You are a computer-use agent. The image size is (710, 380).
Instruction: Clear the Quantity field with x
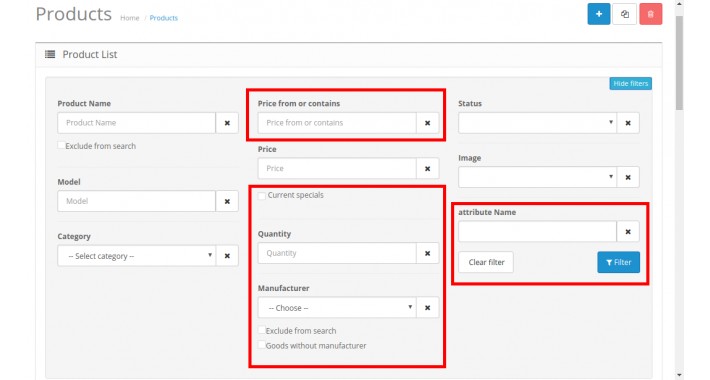coord(427,253)
